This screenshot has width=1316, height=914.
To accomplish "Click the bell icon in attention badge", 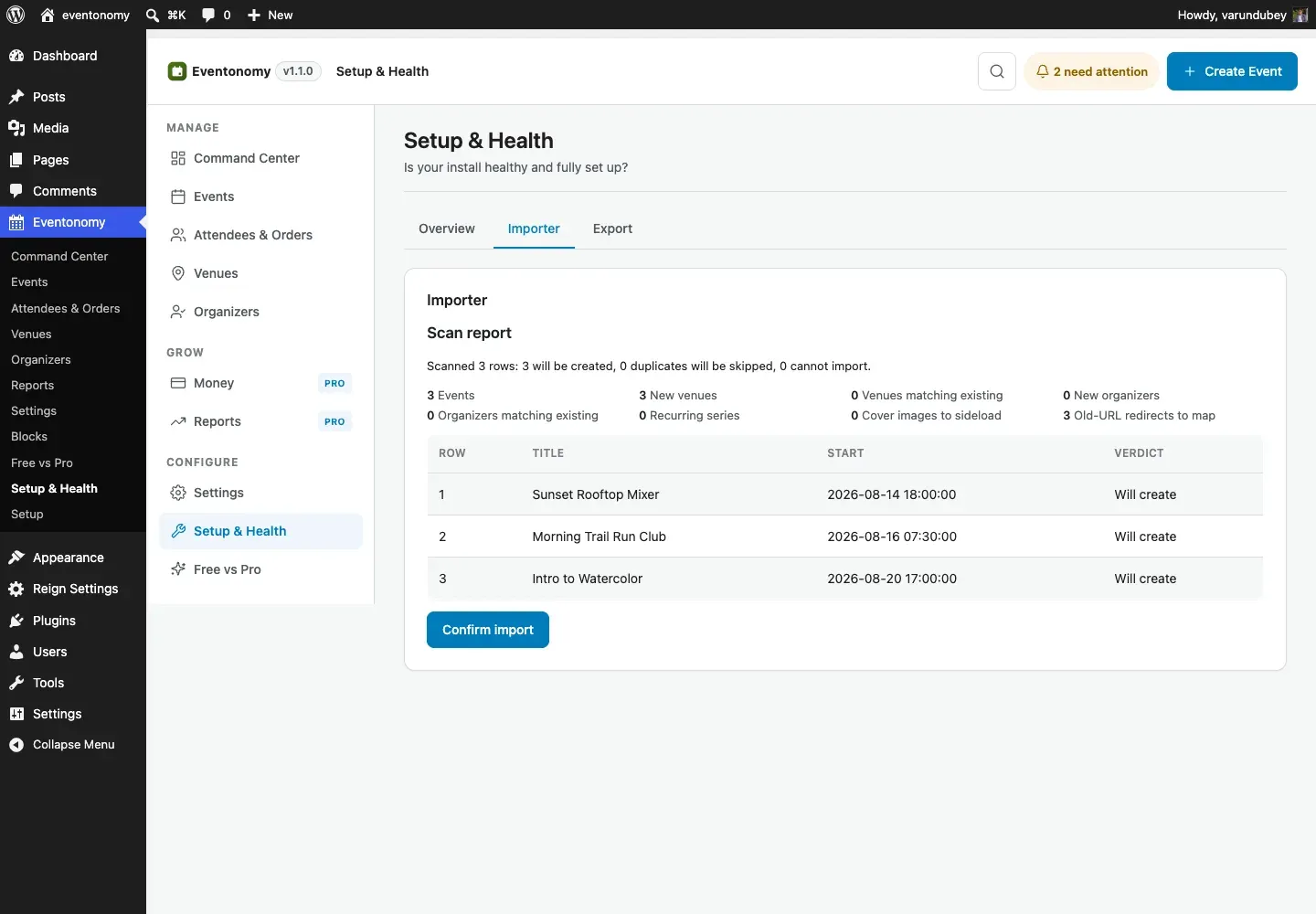I will point(1042,71).
